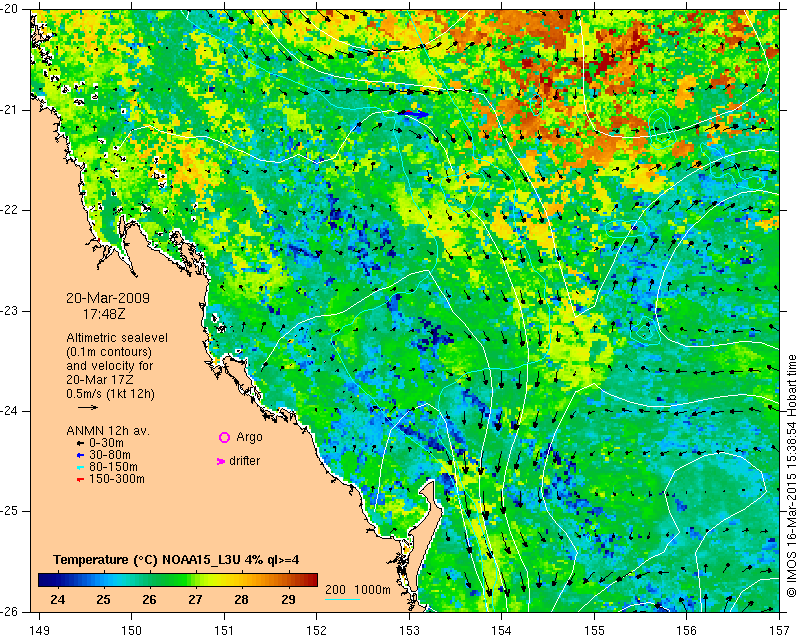Image resolution: width=800 pixels, height=640 pixels.
Task: Click the blue ANMN mooring arrow near 153E
Action: pyautogui.click(x=414, y=114)
